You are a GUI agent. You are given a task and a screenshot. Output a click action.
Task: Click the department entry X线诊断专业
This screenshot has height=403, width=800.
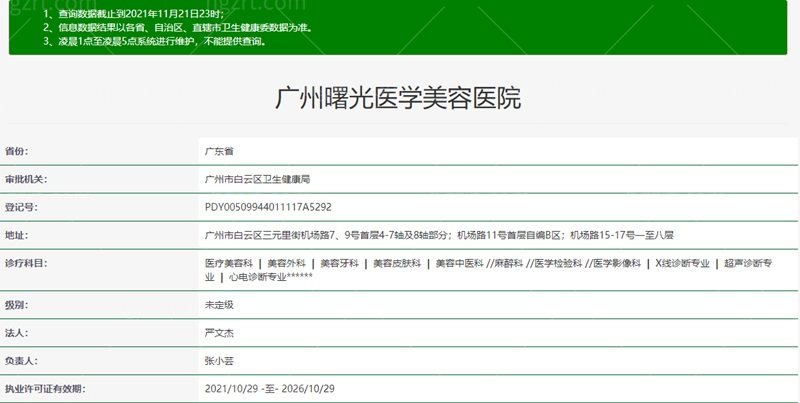pos(682,264)
